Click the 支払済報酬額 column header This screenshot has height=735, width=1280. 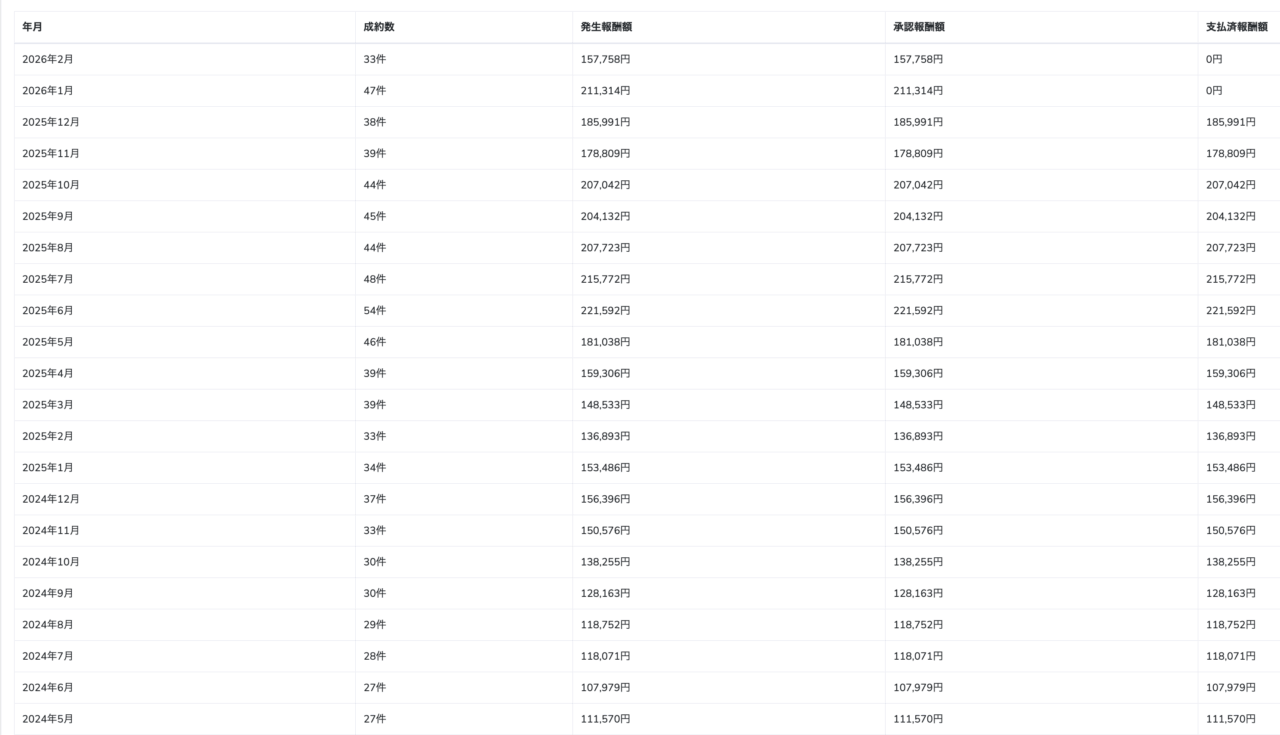click(x=1237, y=27)
